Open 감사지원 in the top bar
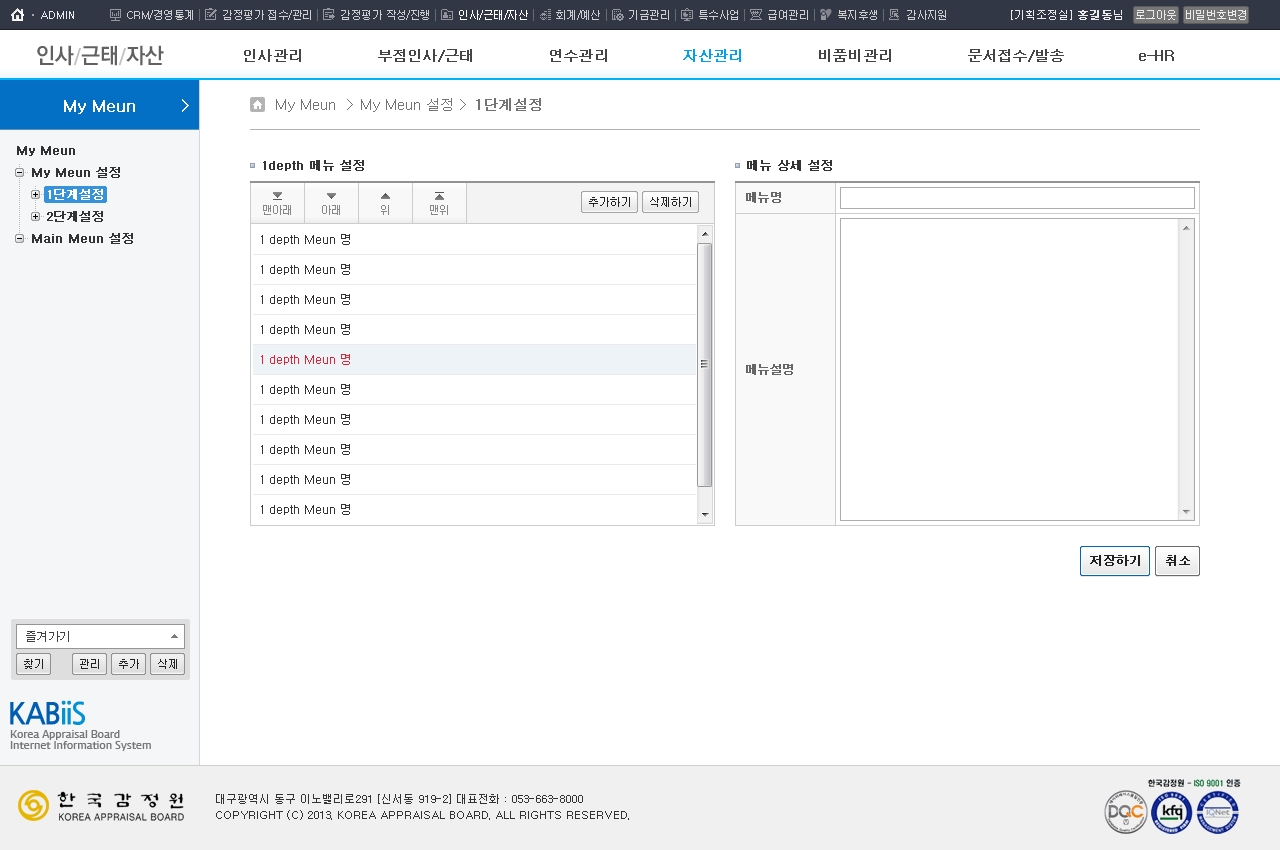Viewport: 1280px width, 850px height. [x=918, y=15]
